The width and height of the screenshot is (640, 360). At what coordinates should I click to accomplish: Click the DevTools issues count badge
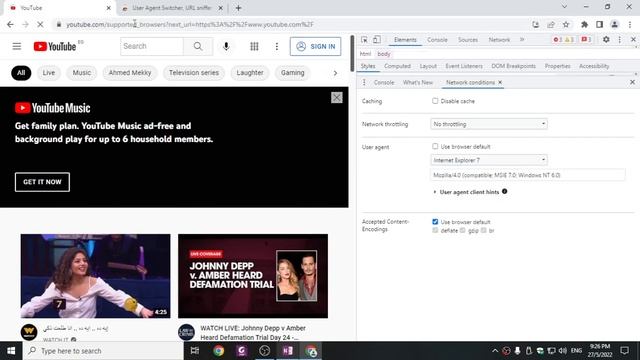pyautogui.click(x=586, y=40)
